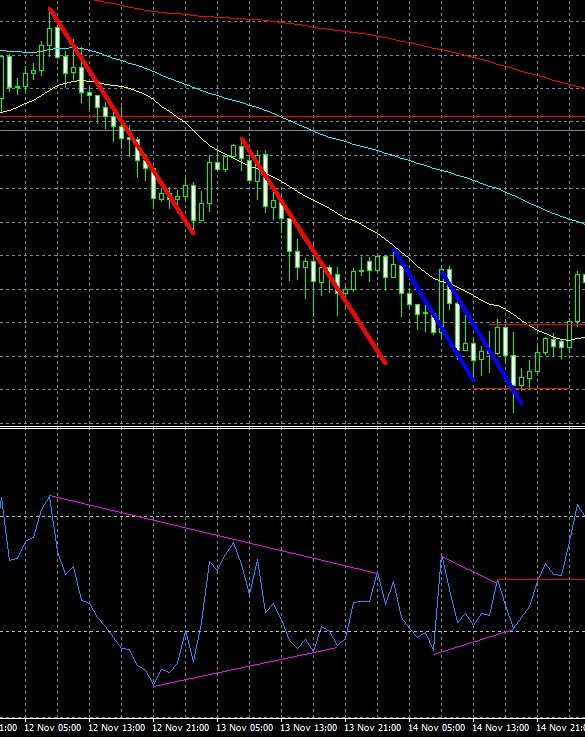The image size is (585, 737).
Task: Select the first thick red trendline from 12 Nov peak
Action: (122, 121)
